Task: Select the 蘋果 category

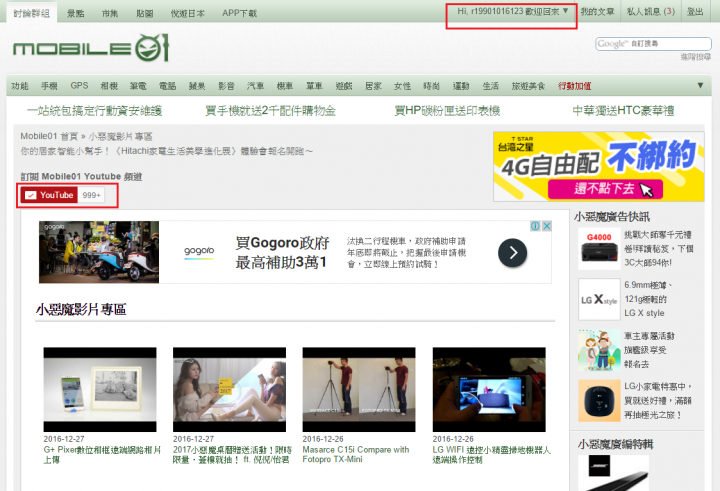Action: (197, 86)
